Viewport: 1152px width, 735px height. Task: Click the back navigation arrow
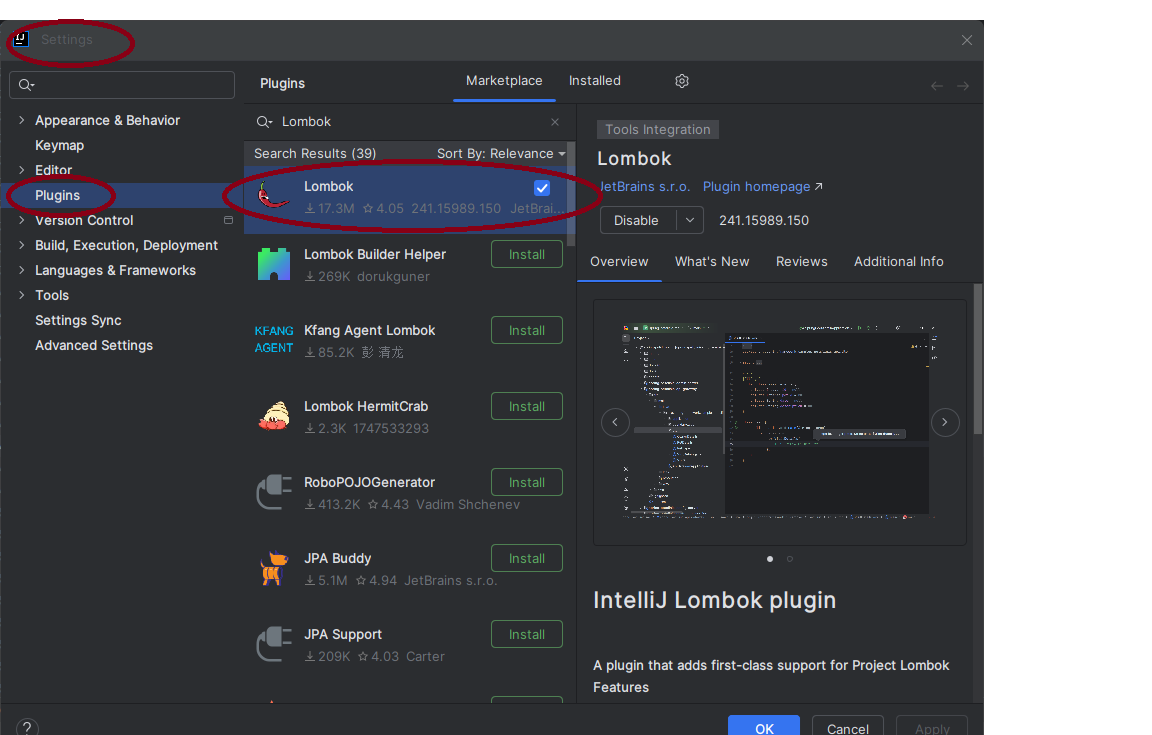coord(937,86)
